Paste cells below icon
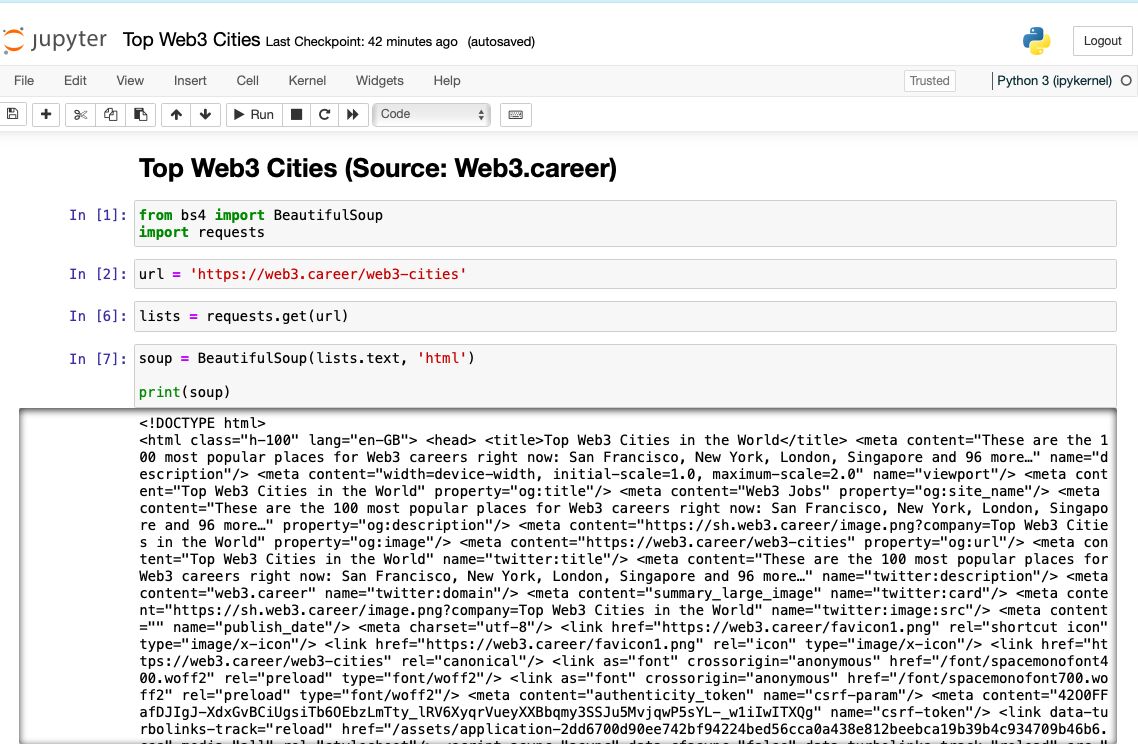This screenshot has height=752, width=1138. click(x=141, y=114)
